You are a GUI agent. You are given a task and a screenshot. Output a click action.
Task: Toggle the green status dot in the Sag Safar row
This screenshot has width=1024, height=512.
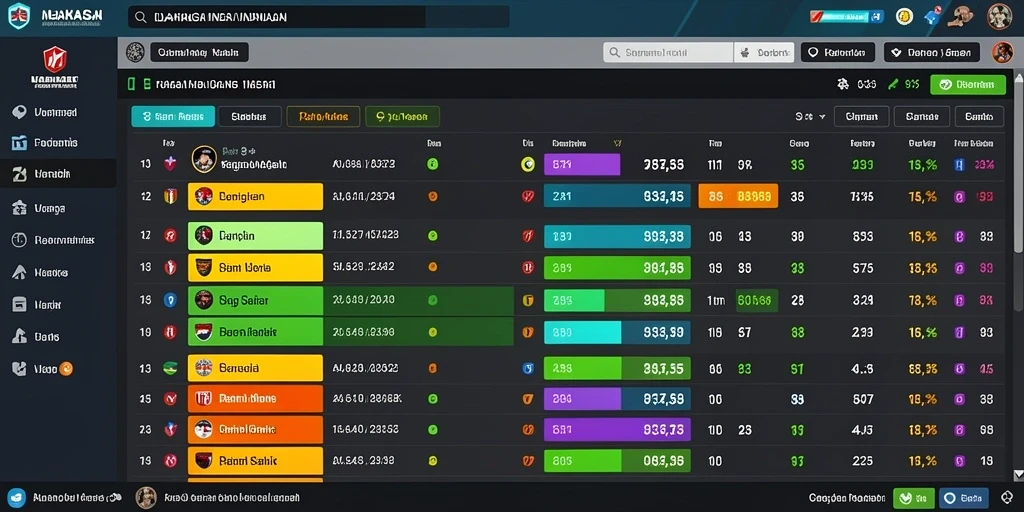(x=432, y=300)
